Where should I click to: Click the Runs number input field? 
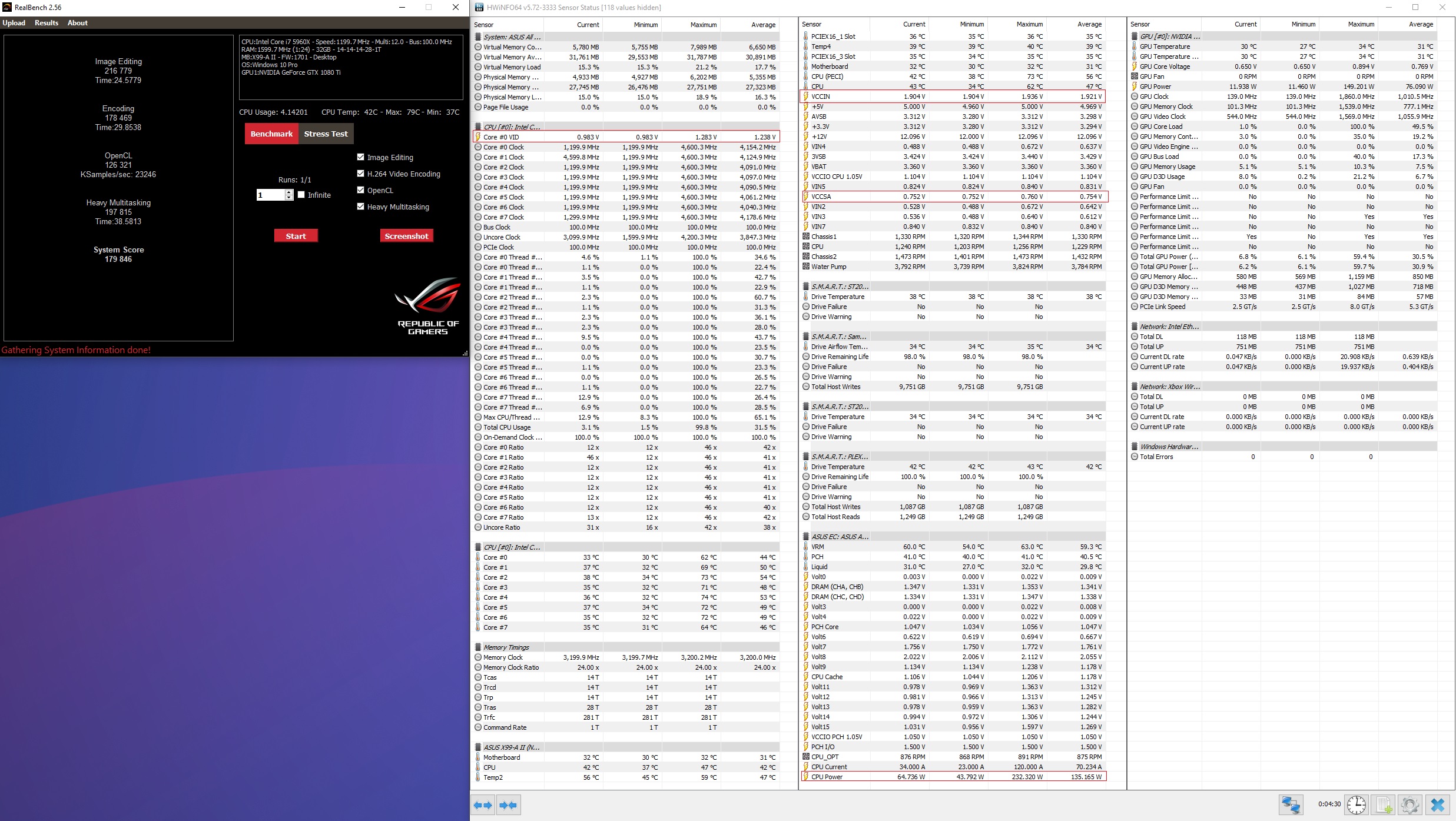pyautogui.click(x=270, y=195)
